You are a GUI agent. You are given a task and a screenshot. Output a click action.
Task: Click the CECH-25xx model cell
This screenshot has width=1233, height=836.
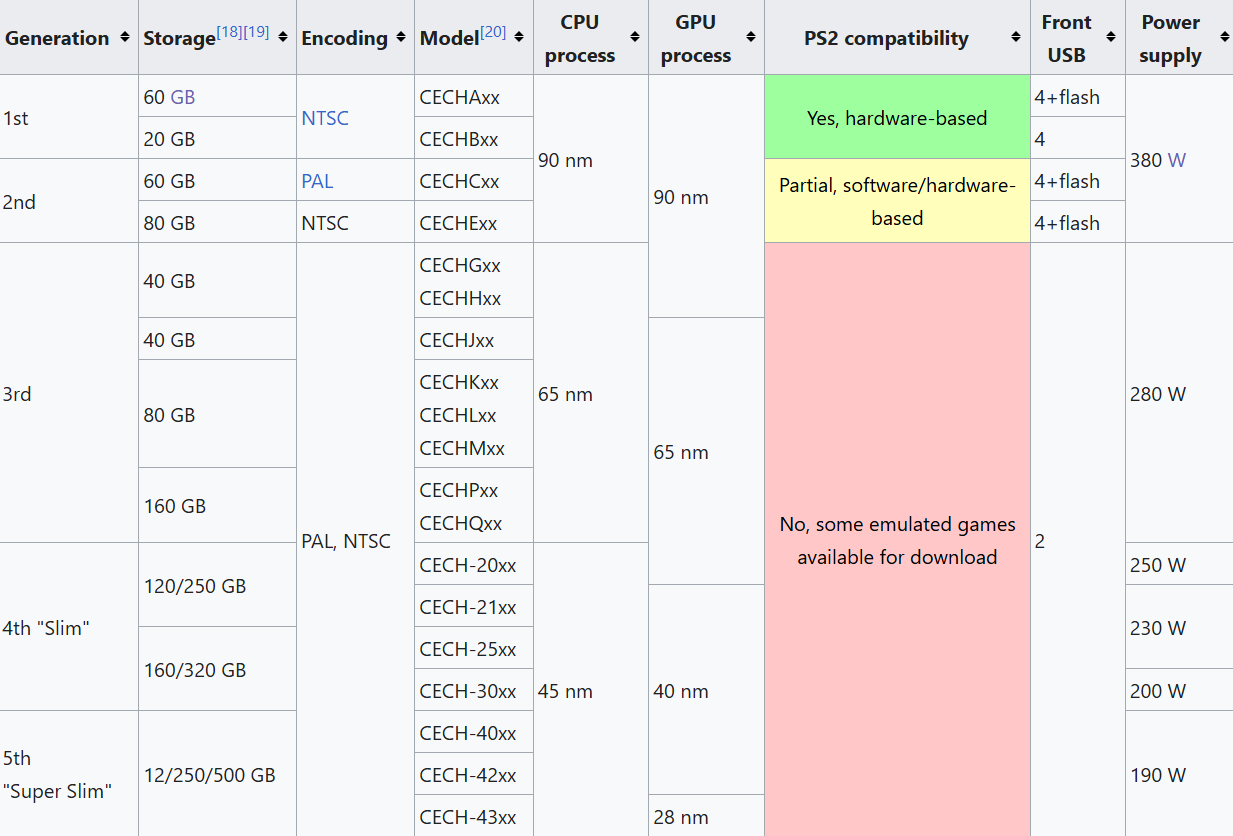(x=474, y=648)
